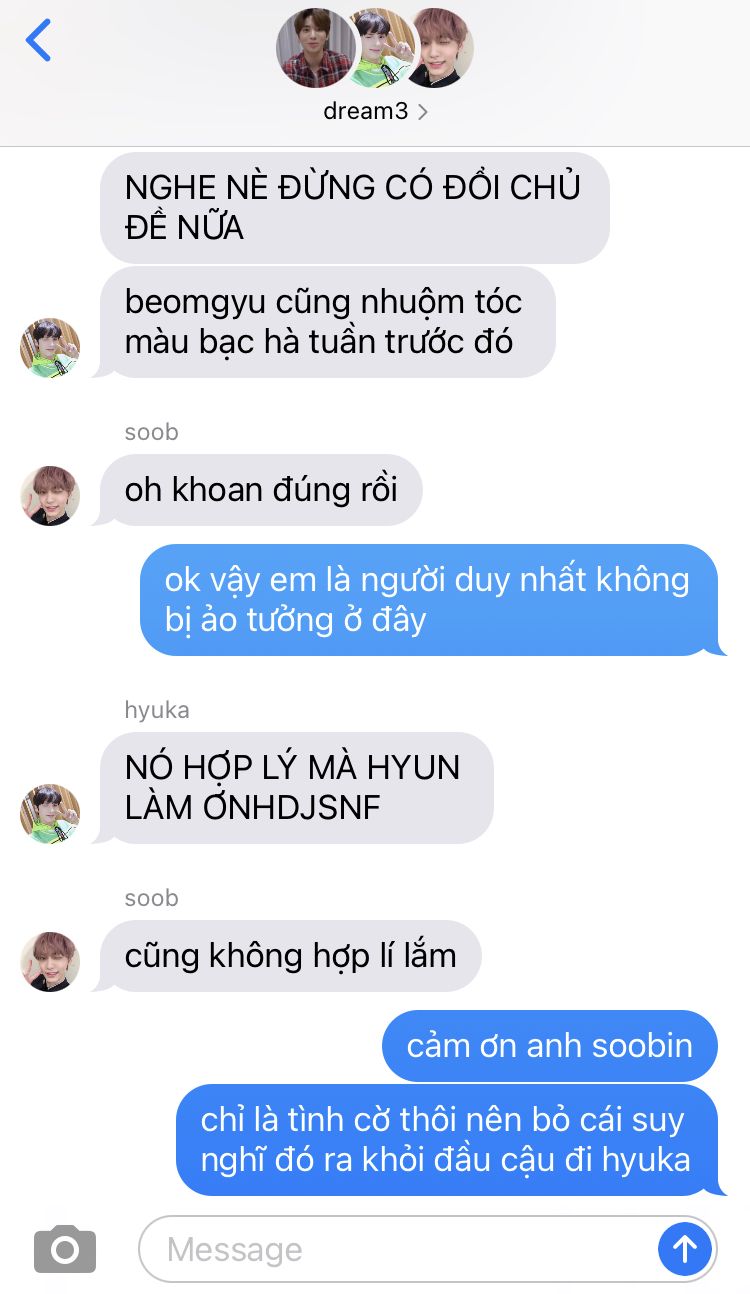Viewport: 750px width, 1294px height.
Task: Tap soob avatar beside 'oh khoan đúng rồi'
Action: pos(50,496)
